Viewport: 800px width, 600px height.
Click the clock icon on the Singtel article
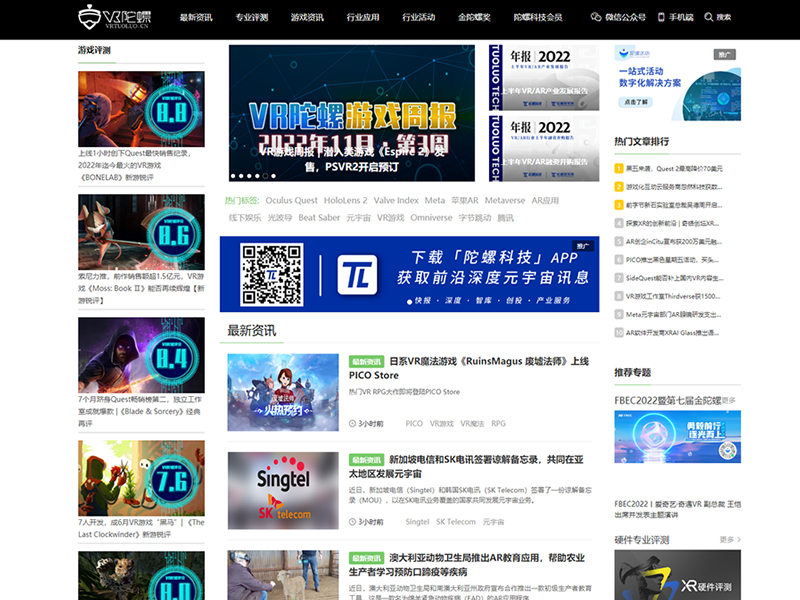352,522
